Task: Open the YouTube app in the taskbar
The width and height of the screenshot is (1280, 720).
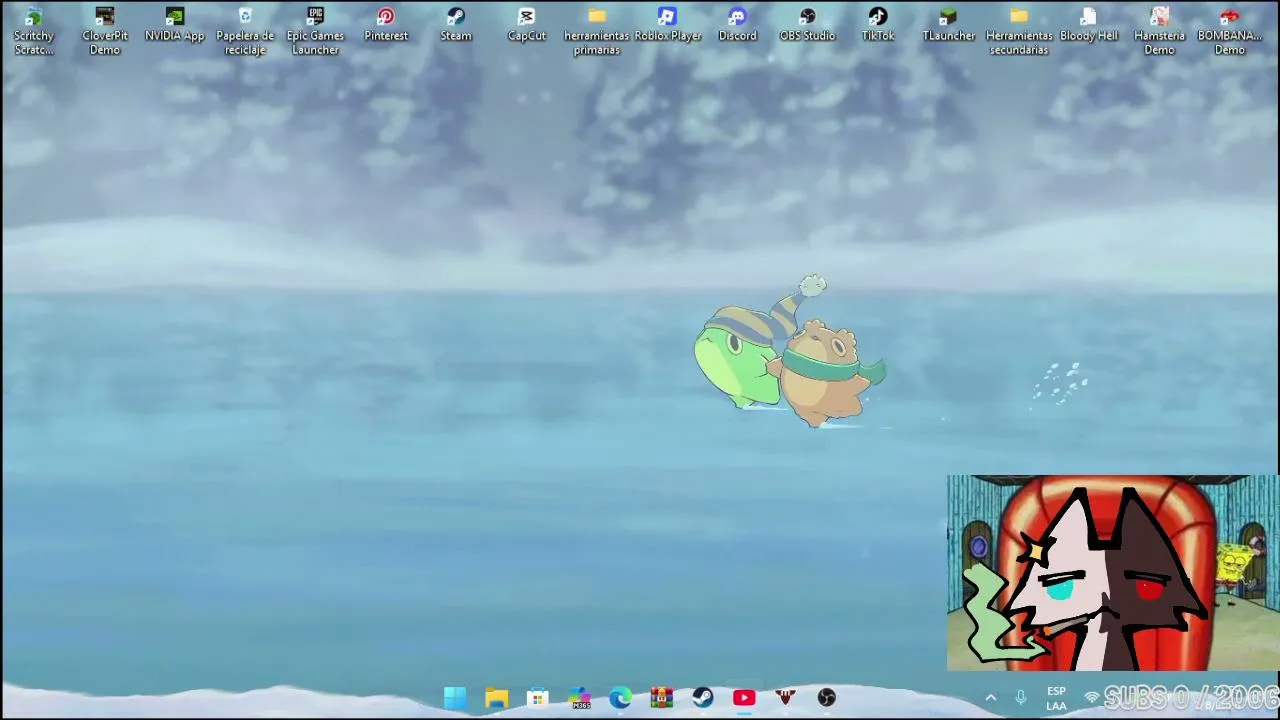Action: click(744, 697)
